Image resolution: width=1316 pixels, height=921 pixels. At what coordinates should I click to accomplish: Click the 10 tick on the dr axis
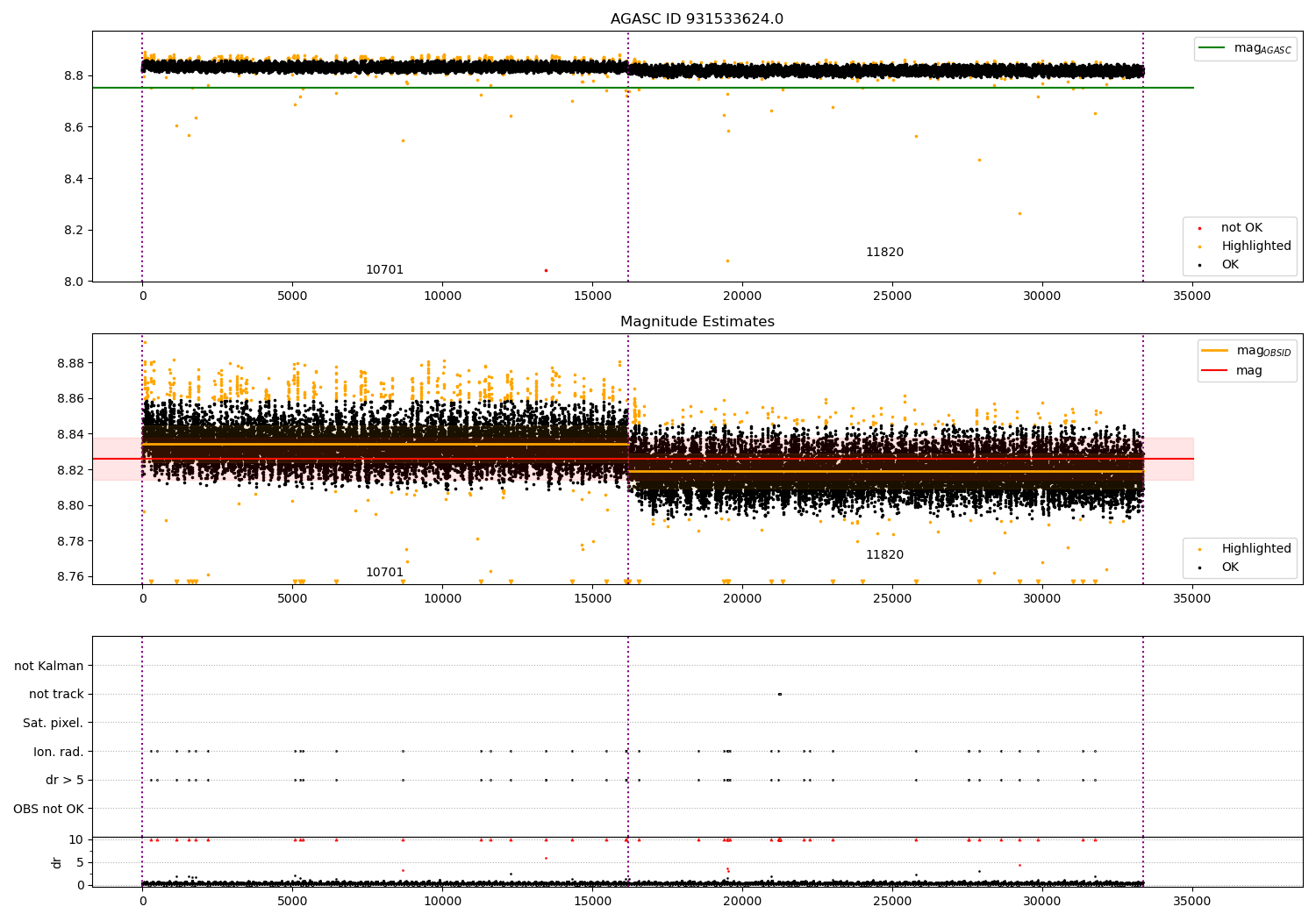click(x=76, y=839)
